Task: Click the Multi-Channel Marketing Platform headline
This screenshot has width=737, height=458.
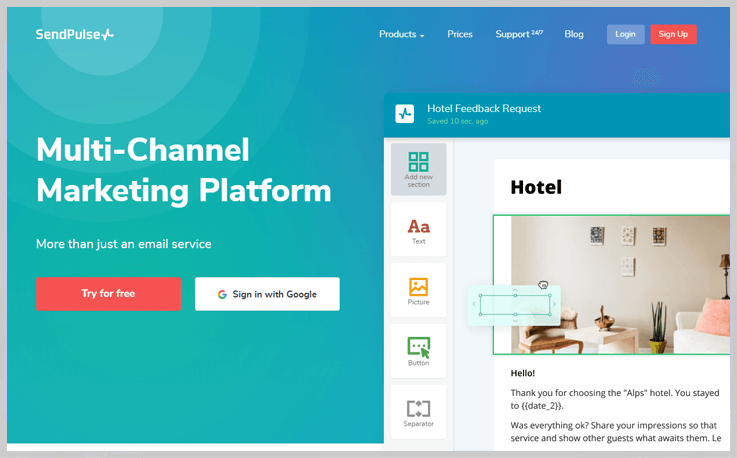Action: [x=184, y=170]
